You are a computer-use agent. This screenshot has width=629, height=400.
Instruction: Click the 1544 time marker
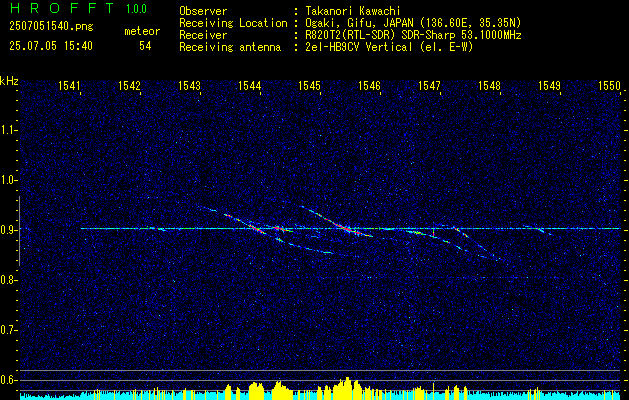click(250, 85)
